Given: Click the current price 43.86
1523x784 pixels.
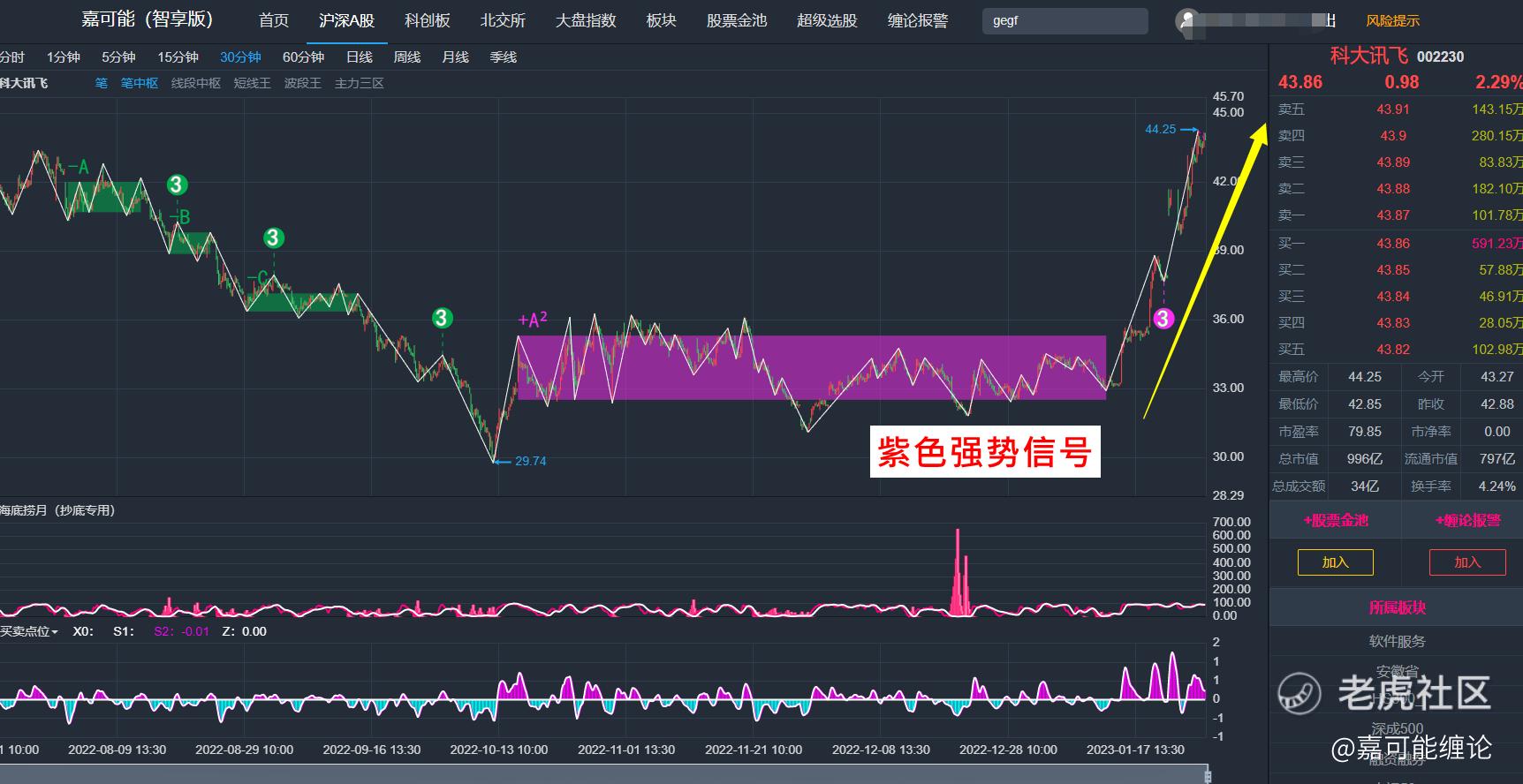Looking at the screenshot, I should (1300, 82).
